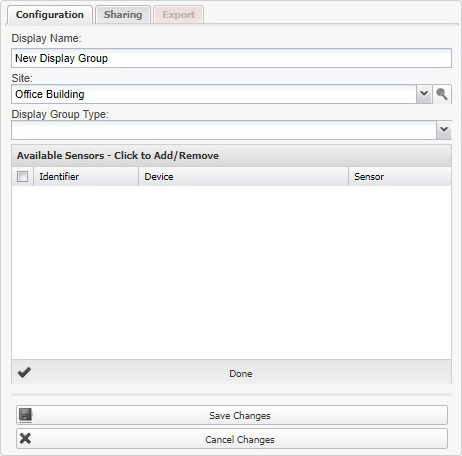Click the Cancel Changes button

232,439
